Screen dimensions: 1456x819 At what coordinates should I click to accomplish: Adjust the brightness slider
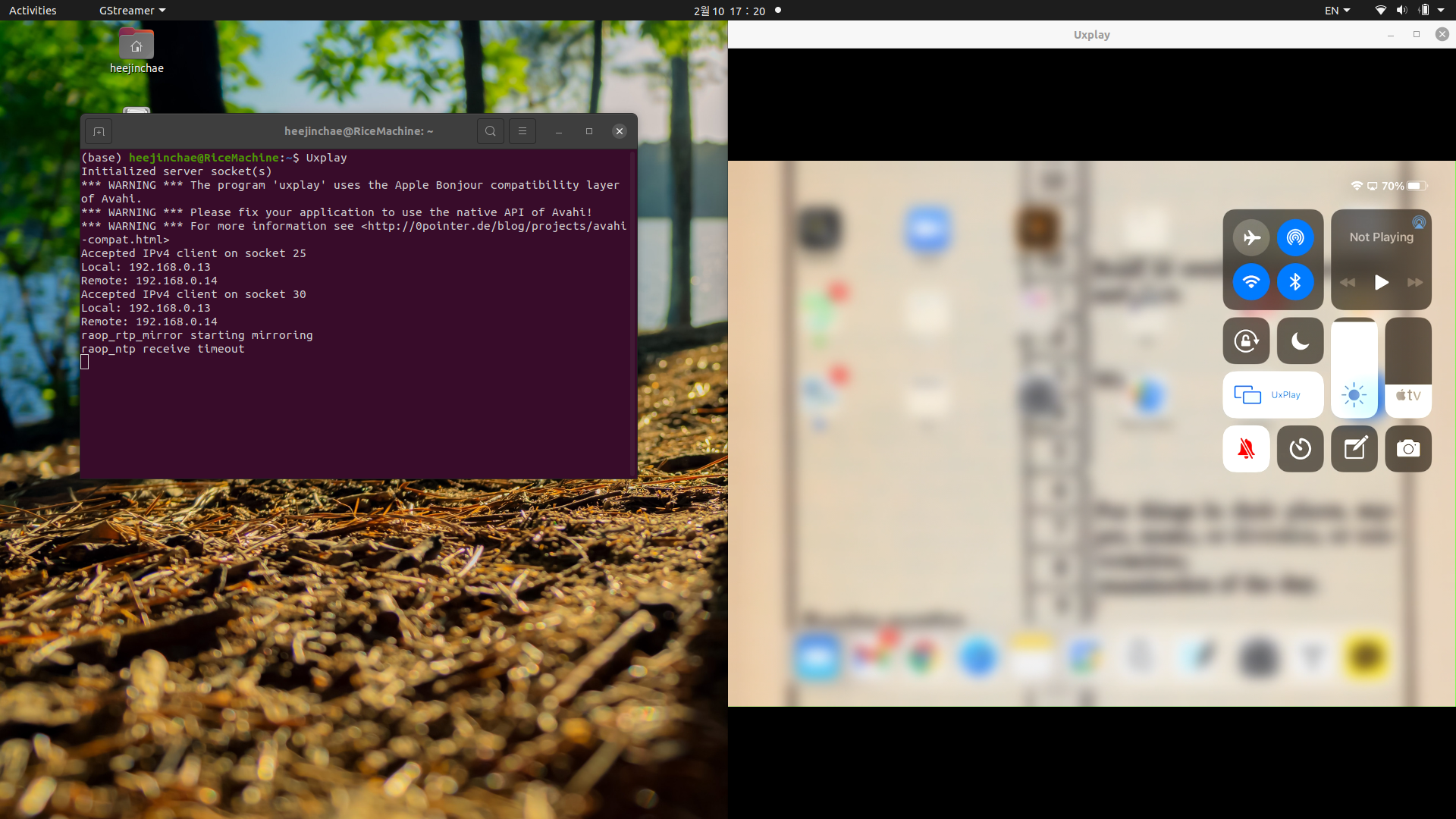point(1354,368)
